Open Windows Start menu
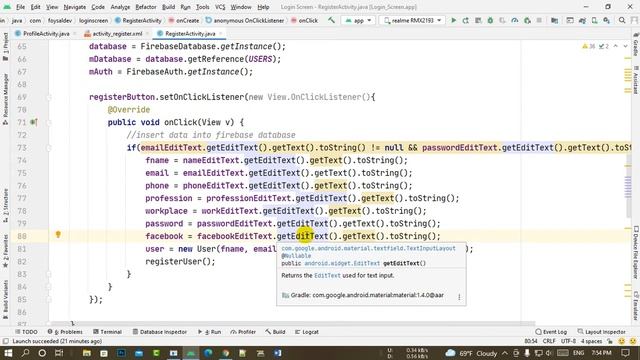 pos(8,353)
